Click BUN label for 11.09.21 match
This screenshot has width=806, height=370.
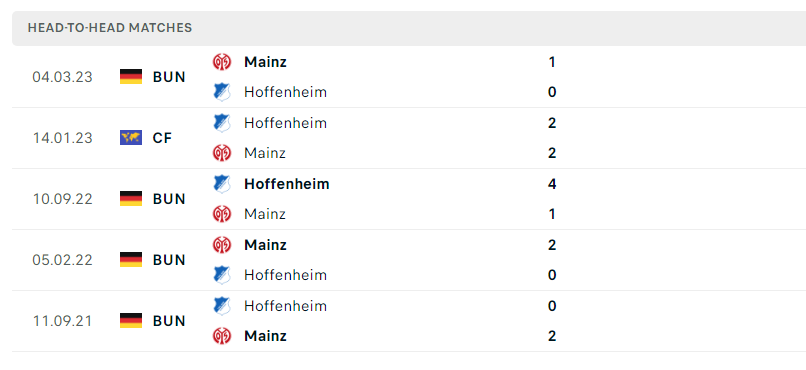pos(169,321)
